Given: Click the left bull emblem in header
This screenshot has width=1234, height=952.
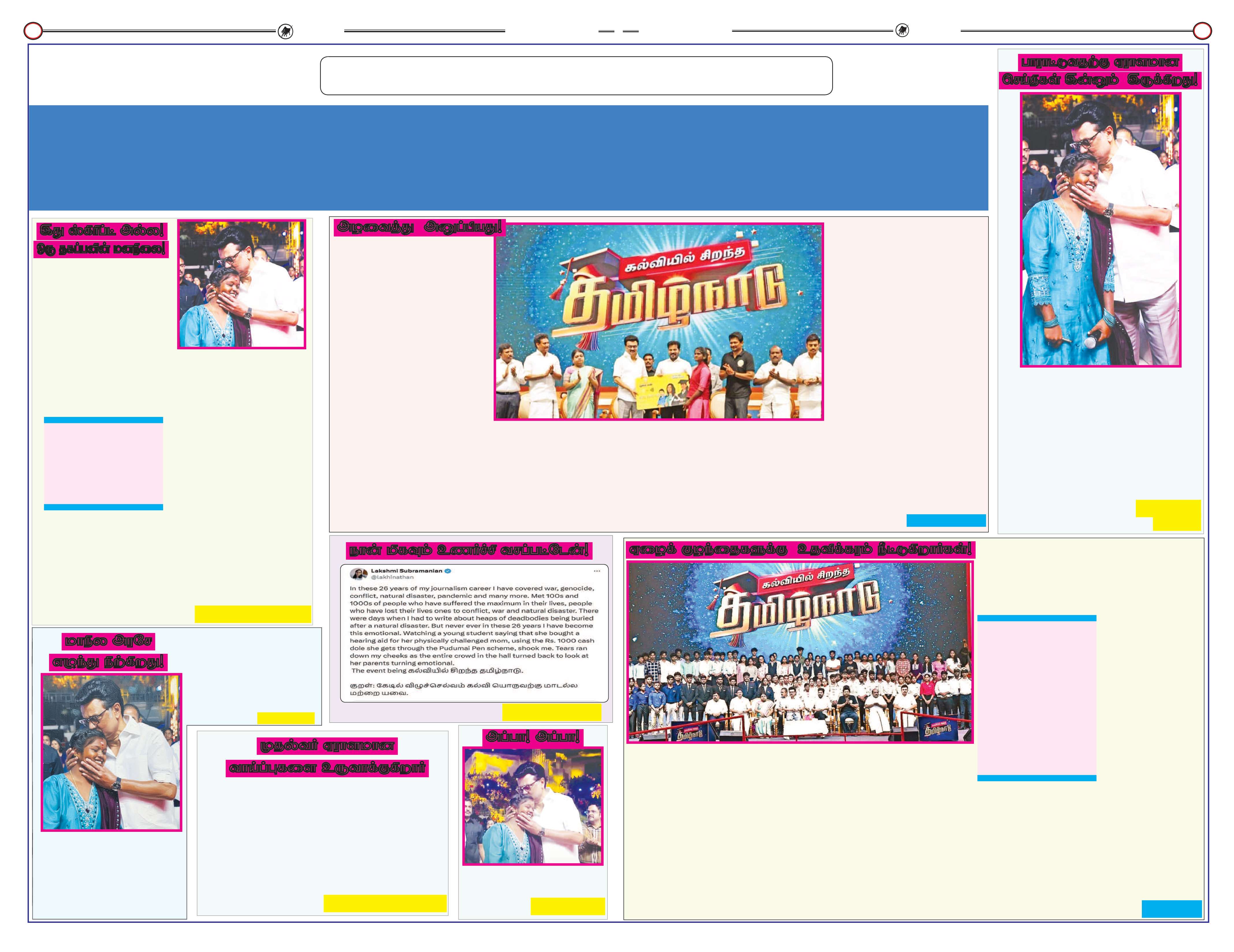Looking at the screenshot, I should (x=286, y=32).
